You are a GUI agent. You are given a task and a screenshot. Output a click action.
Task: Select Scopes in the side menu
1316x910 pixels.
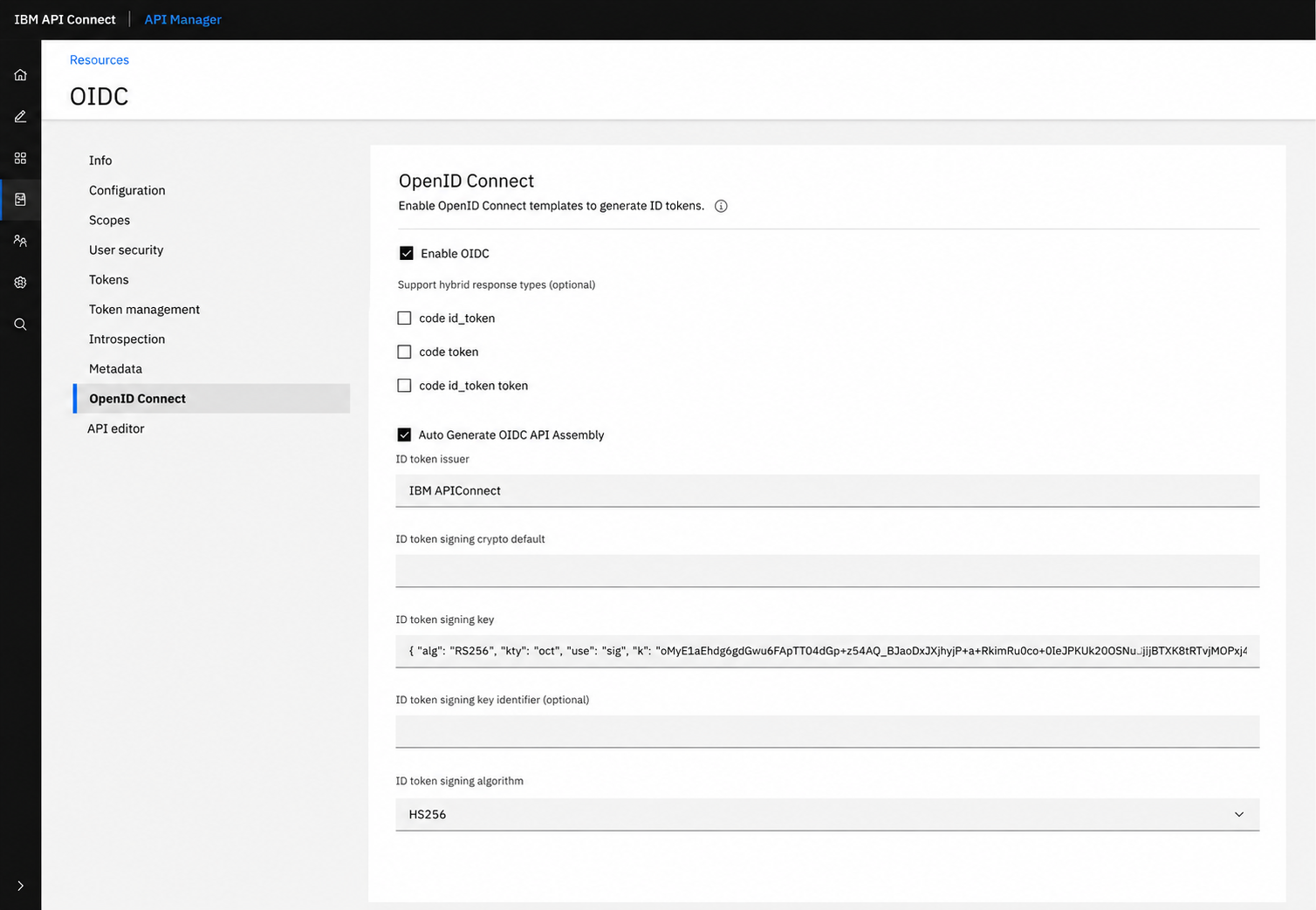tap(109, 220)
